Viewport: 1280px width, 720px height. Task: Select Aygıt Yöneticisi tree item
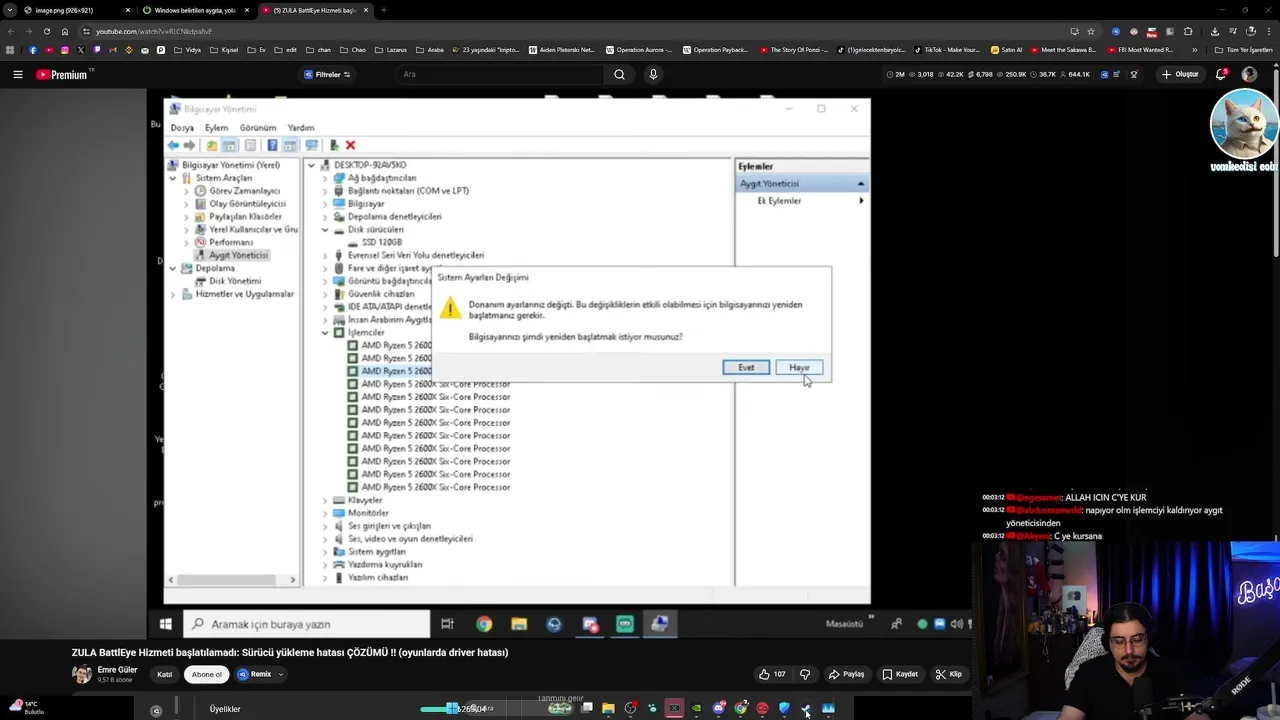pos(238,255)
